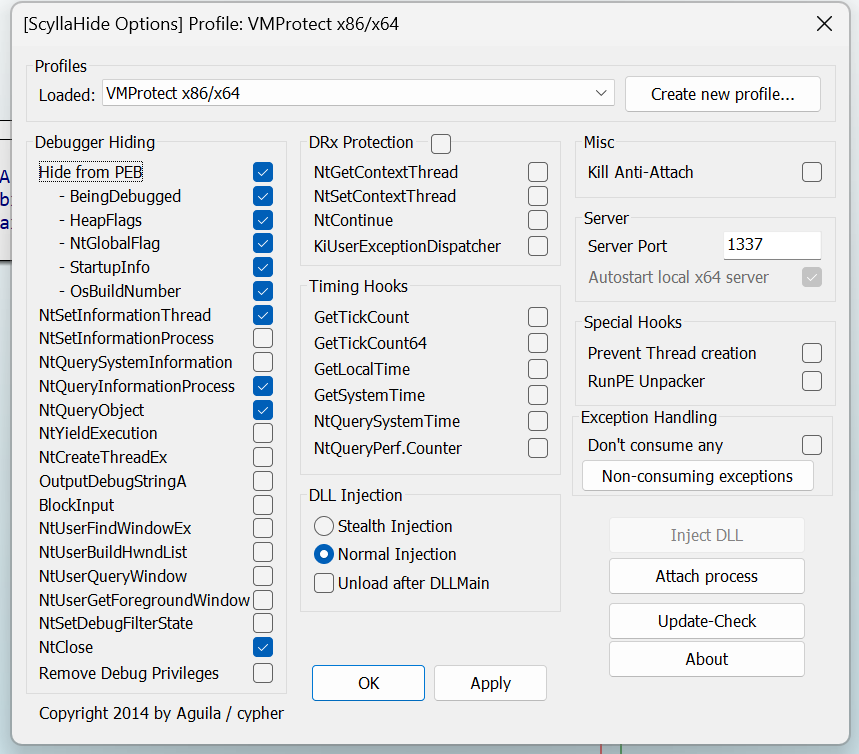The width and height of the screenshot is (859, 754).
Task: Enable NtUserQueryWindow checkbox
Action: [x=263, y=576]
